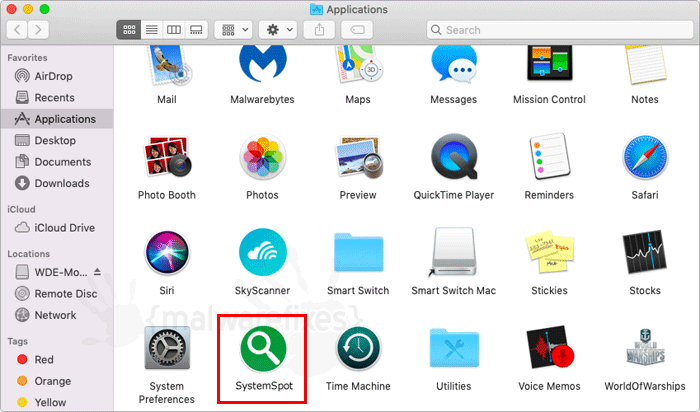
Task: Select the Utilities folder icon
Action: [x=454, y=348]
